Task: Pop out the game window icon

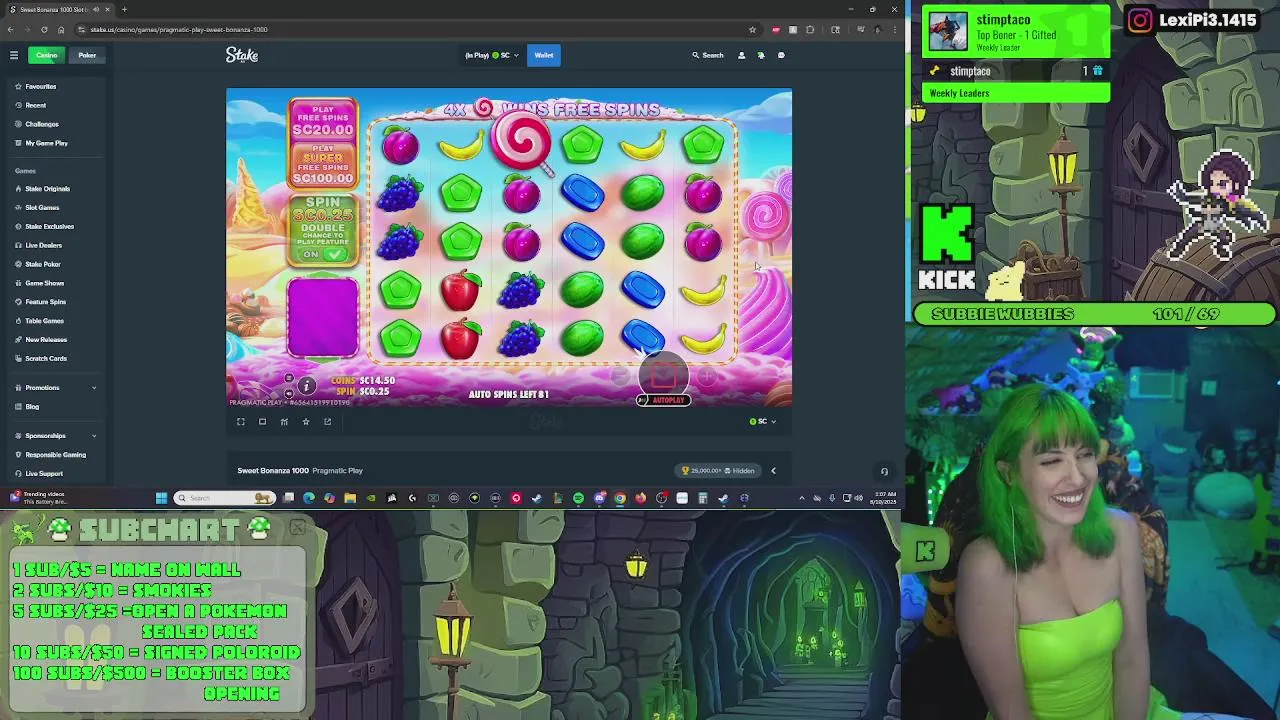Action: 327,421
